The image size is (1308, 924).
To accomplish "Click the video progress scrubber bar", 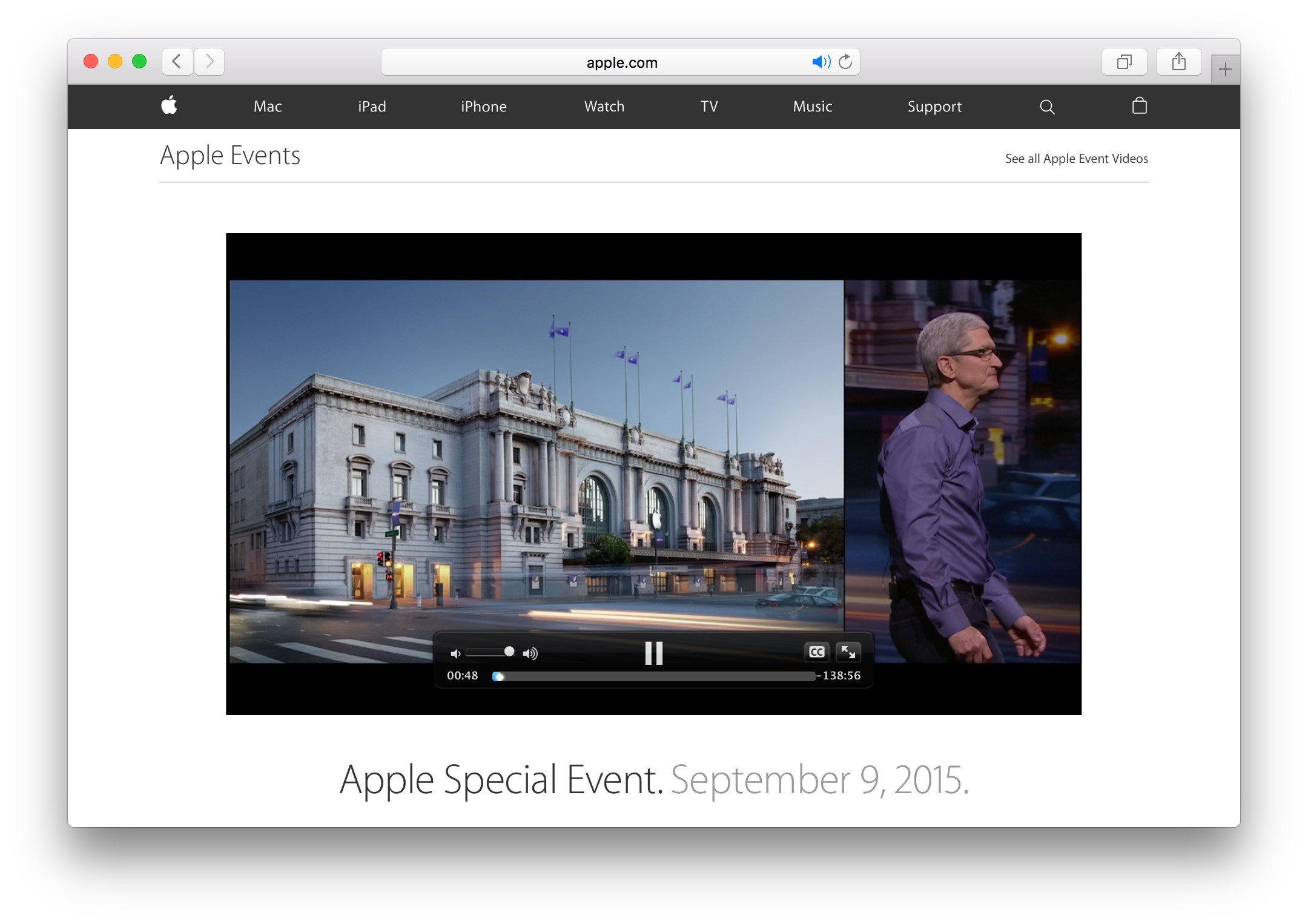I will [x=654, y=676].
